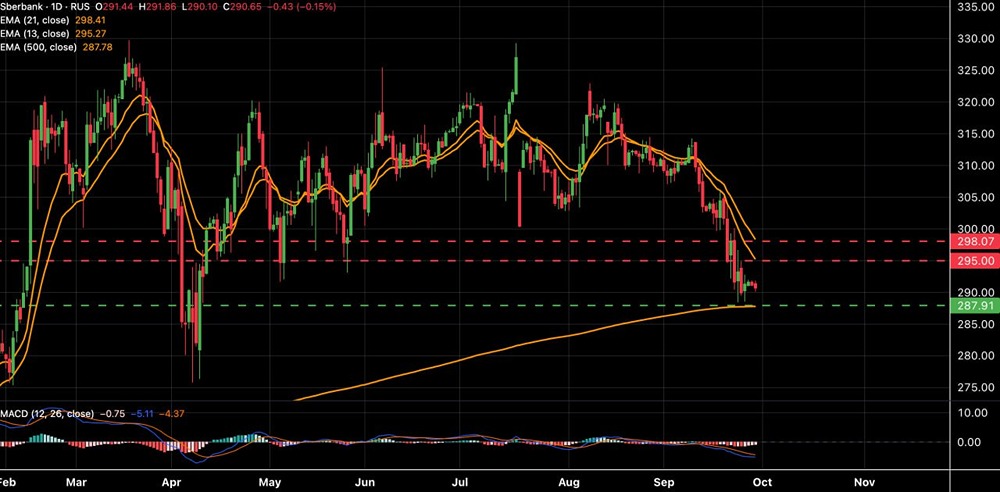The width and height of the screenshot is (1000, 492).
Task: Click the 285.00 price axis value
Action: (x=976, y=324)
